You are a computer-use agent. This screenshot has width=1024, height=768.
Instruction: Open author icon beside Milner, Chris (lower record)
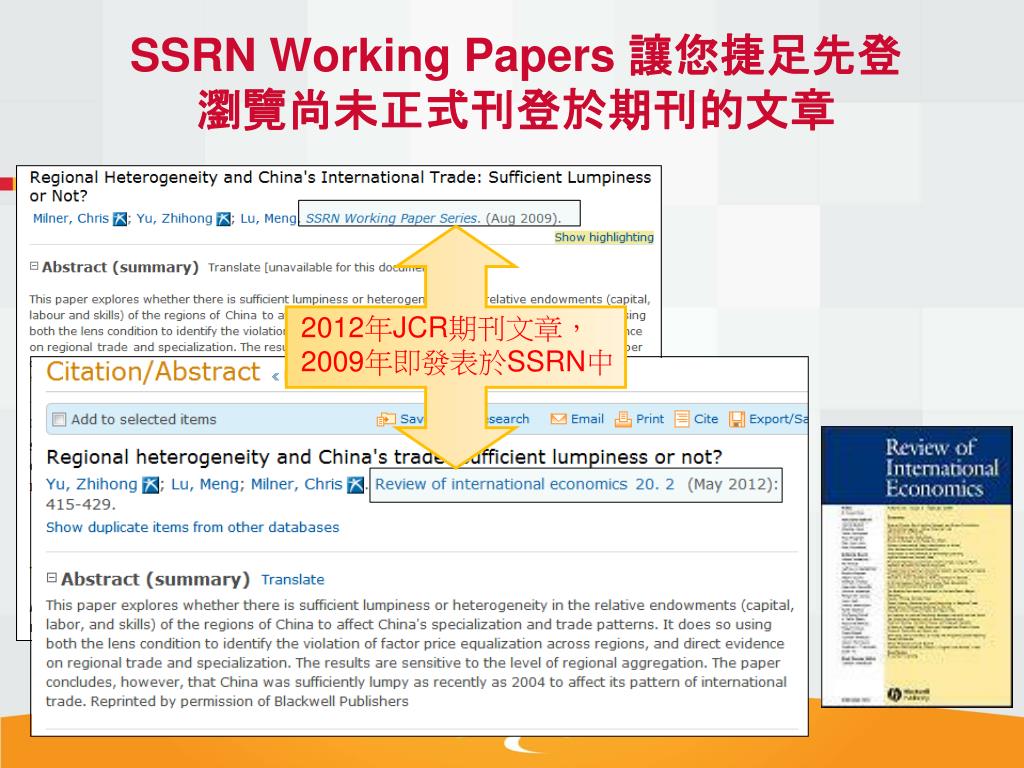[x=355, y=485]
